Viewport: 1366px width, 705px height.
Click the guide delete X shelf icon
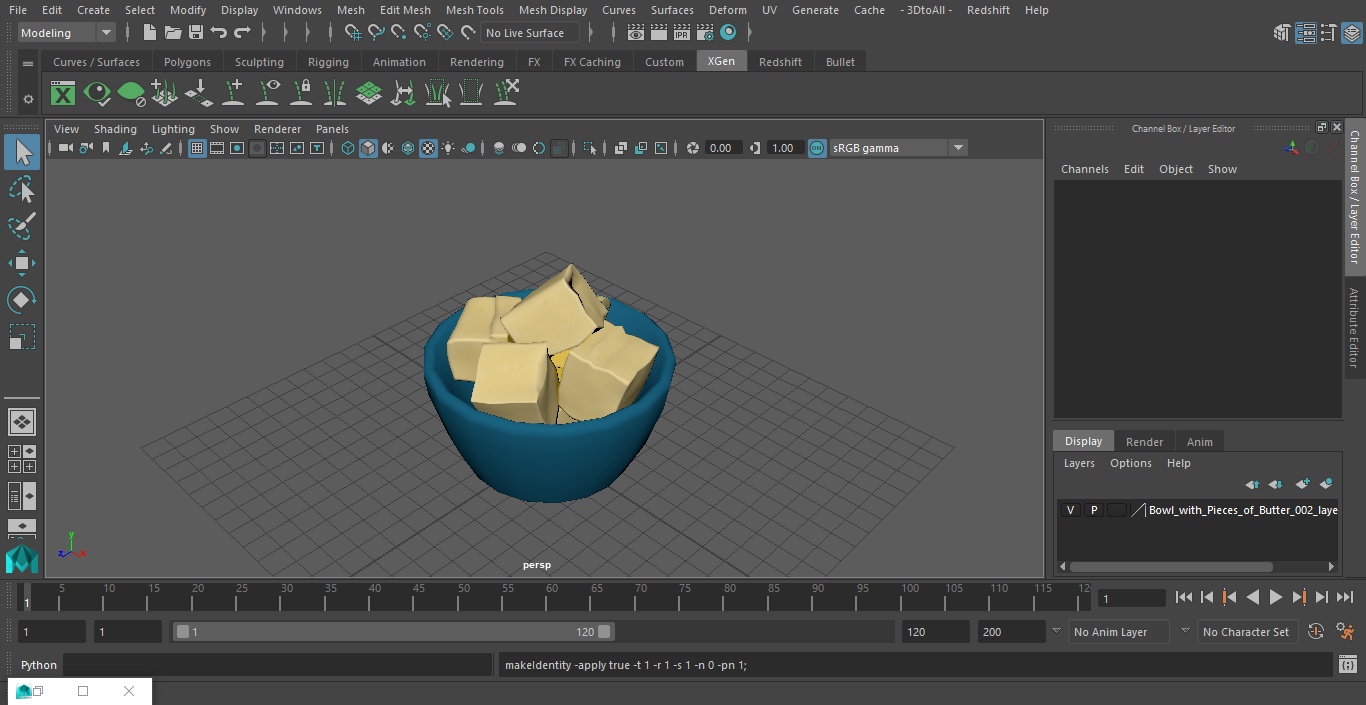pos(506,94)
